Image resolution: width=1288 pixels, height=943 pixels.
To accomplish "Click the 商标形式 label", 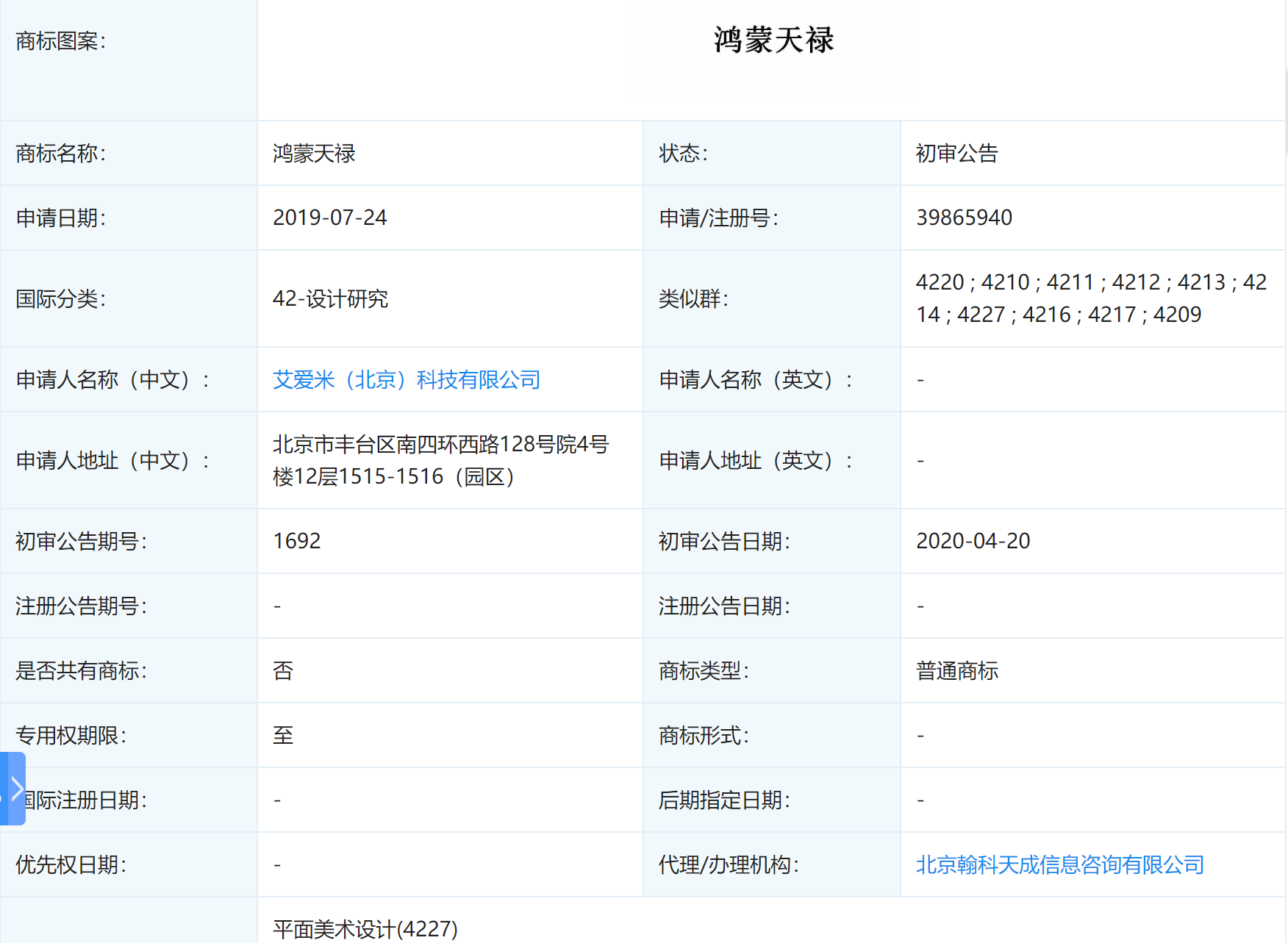I will click(704, 736).
